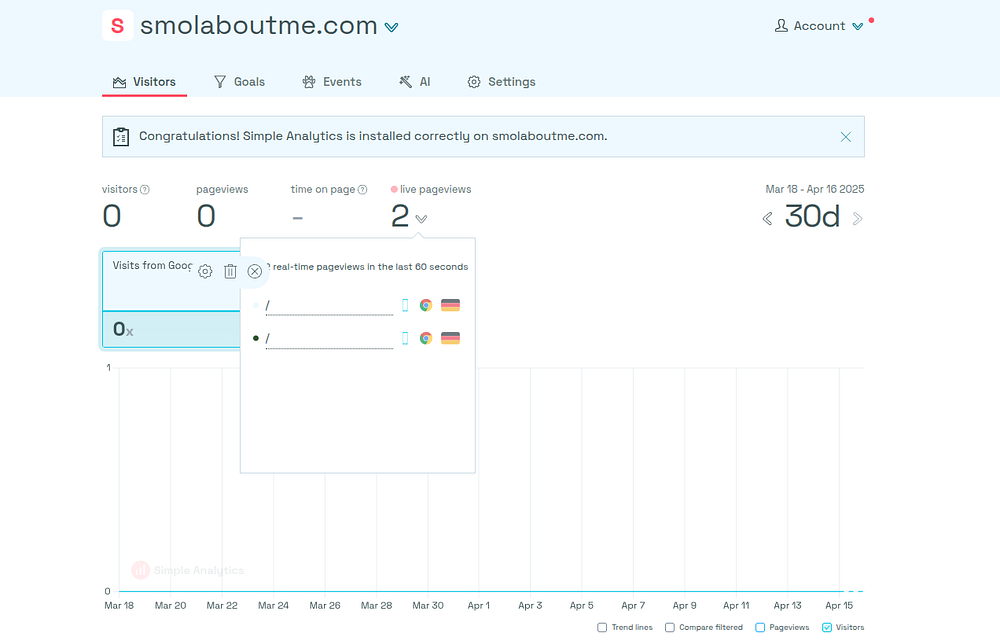Click the second live pageview path /

click(329, 339)
